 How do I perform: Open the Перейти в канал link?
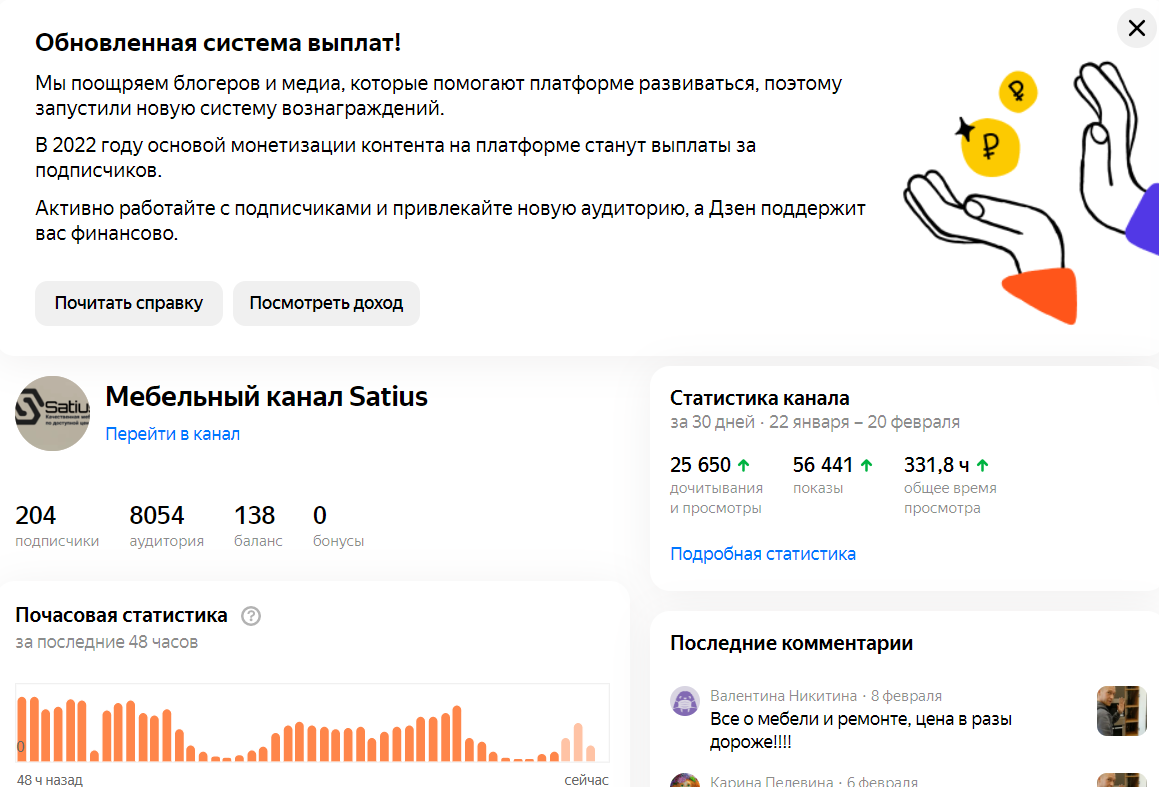[x=172, y=434]
